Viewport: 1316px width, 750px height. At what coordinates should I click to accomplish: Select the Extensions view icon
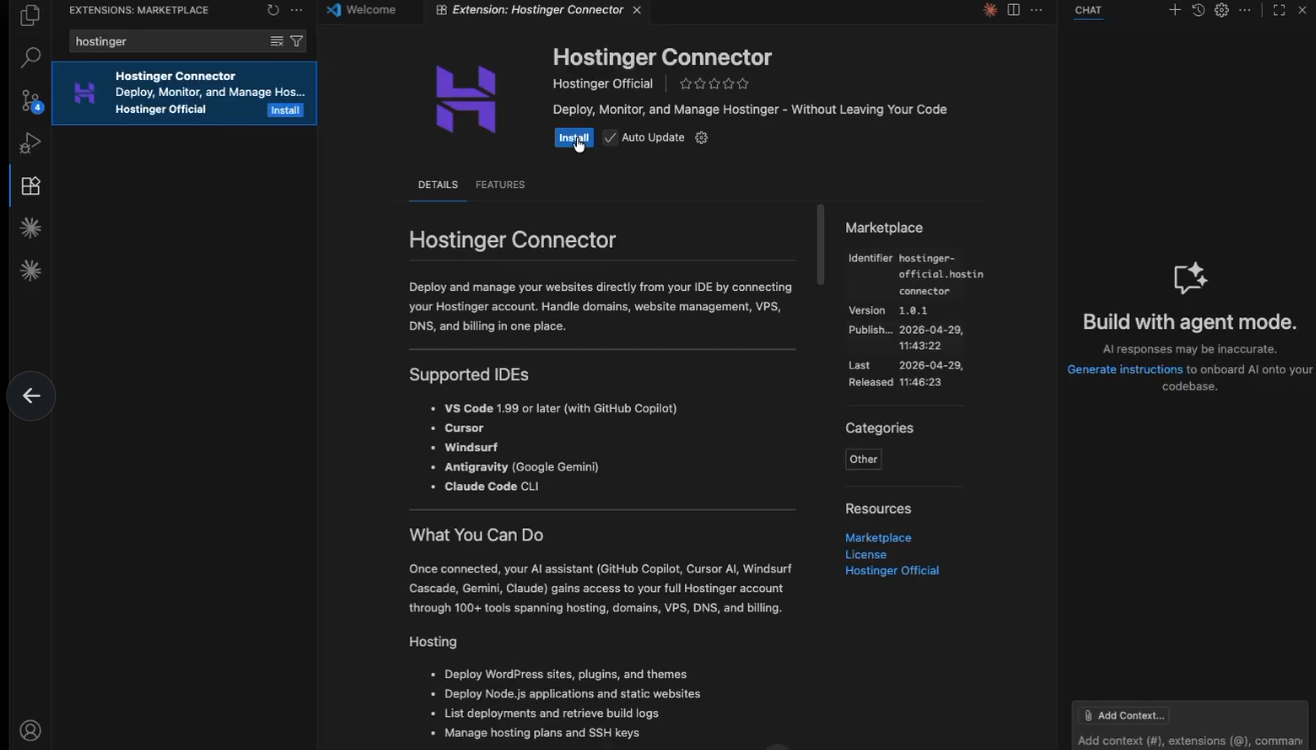pyautogui.click(x=30, y=186)
